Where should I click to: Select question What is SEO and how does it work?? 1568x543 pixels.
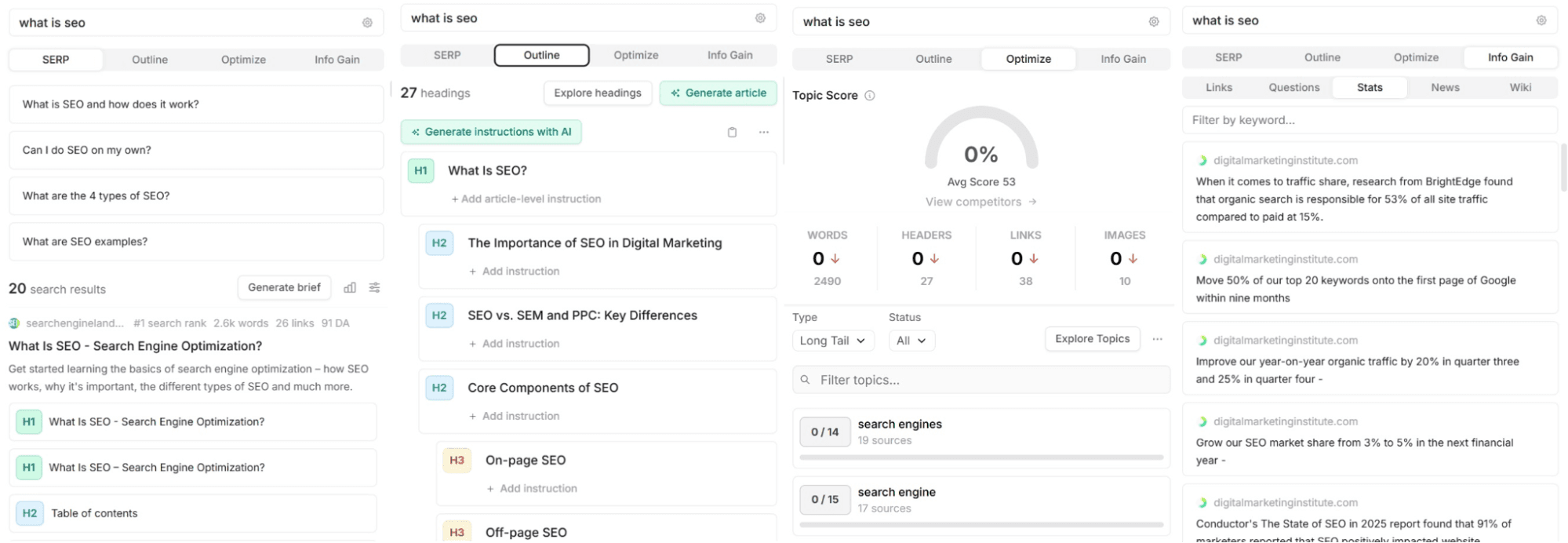[x=196, y=104]
